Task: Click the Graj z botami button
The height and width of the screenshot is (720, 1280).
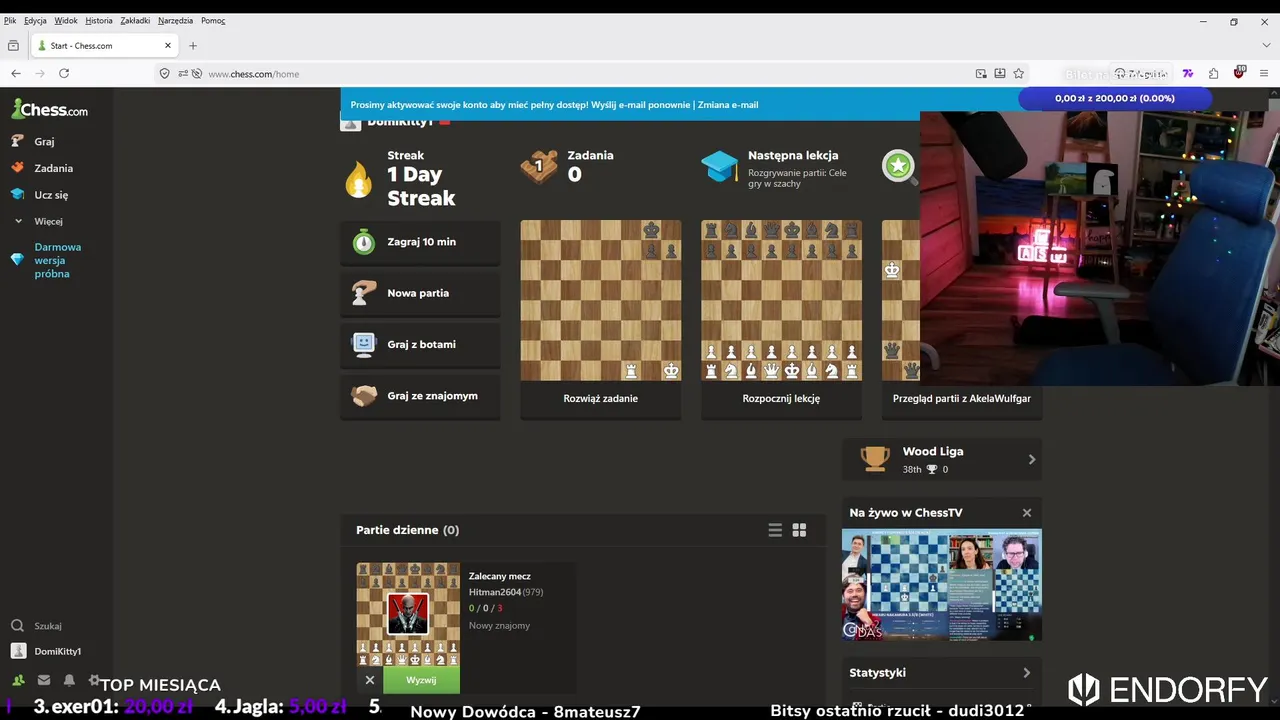Action: [420, 344]
